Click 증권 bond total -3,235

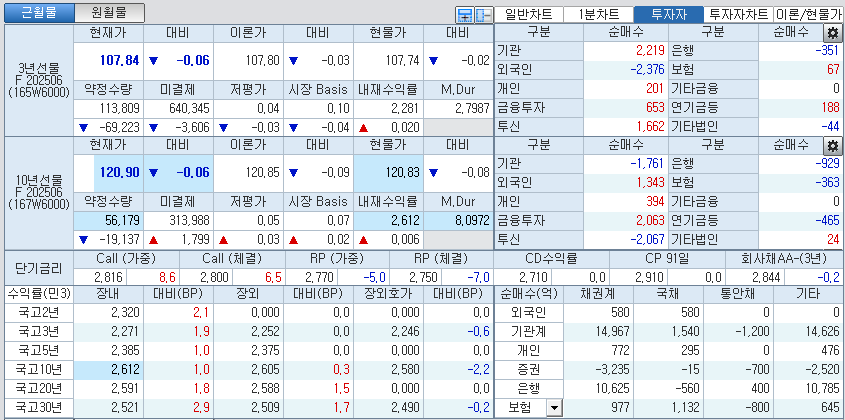pos(611,370)
